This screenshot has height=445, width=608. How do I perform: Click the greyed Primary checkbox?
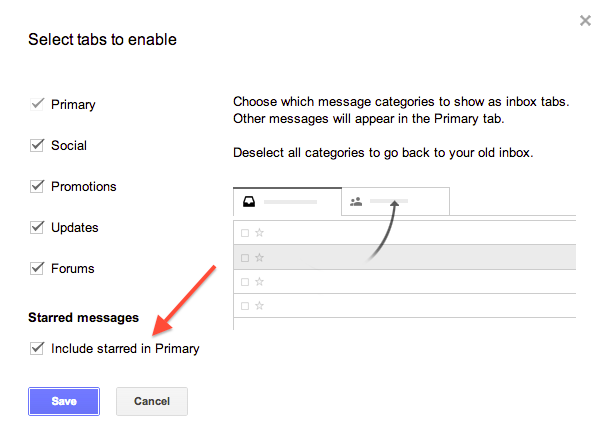pyautogui.click(x=37, y=104)
